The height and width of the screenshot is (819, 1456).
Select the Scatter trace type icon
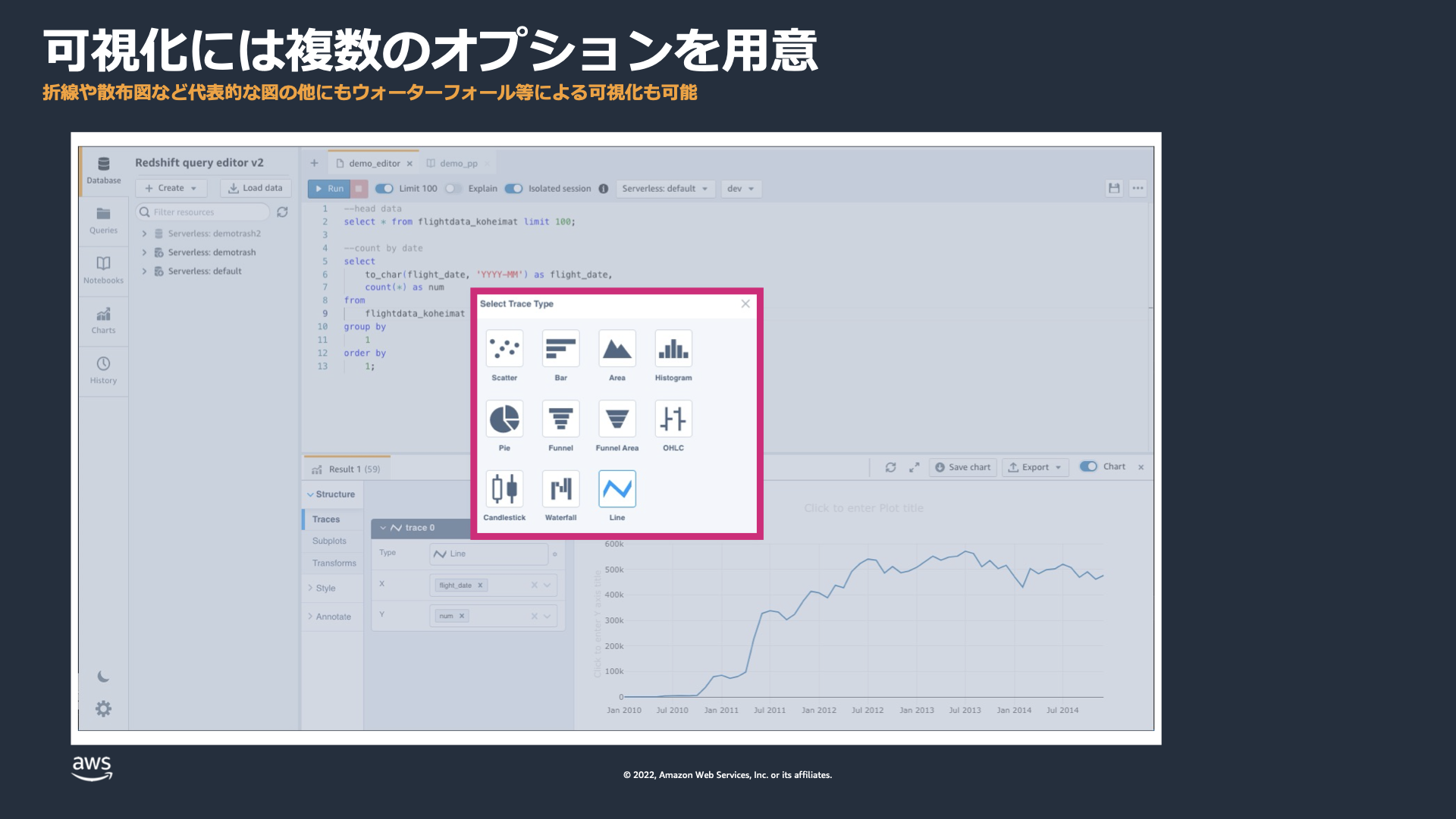point(504,349)
